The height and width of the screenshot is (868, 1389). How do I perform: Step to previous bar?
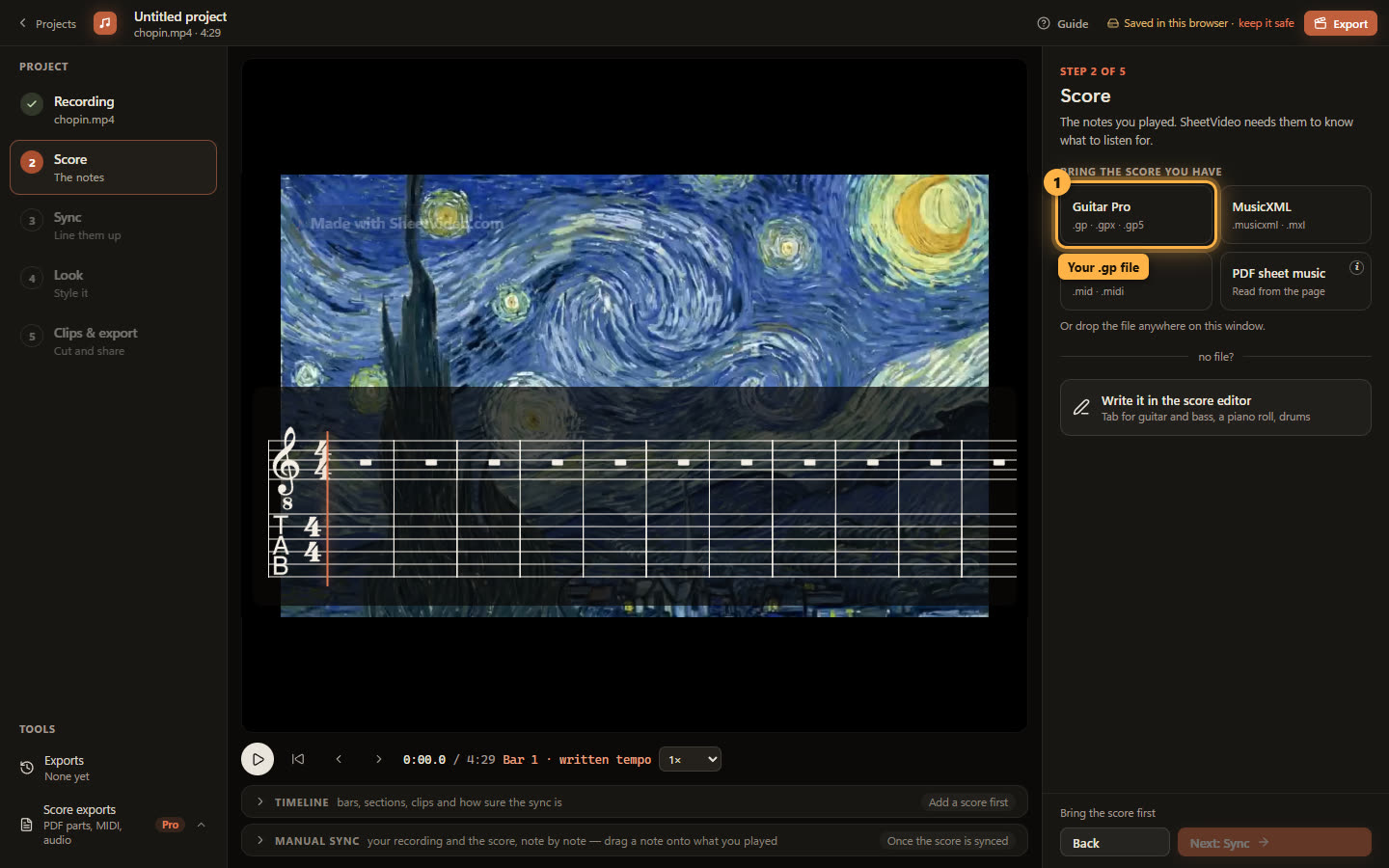pyautogui.click(x=339, y=759)
